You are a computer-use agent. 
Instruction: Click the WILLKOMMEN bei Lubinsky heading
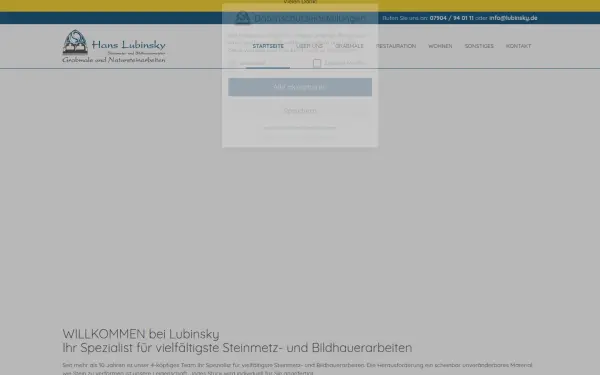coord(141,334)
